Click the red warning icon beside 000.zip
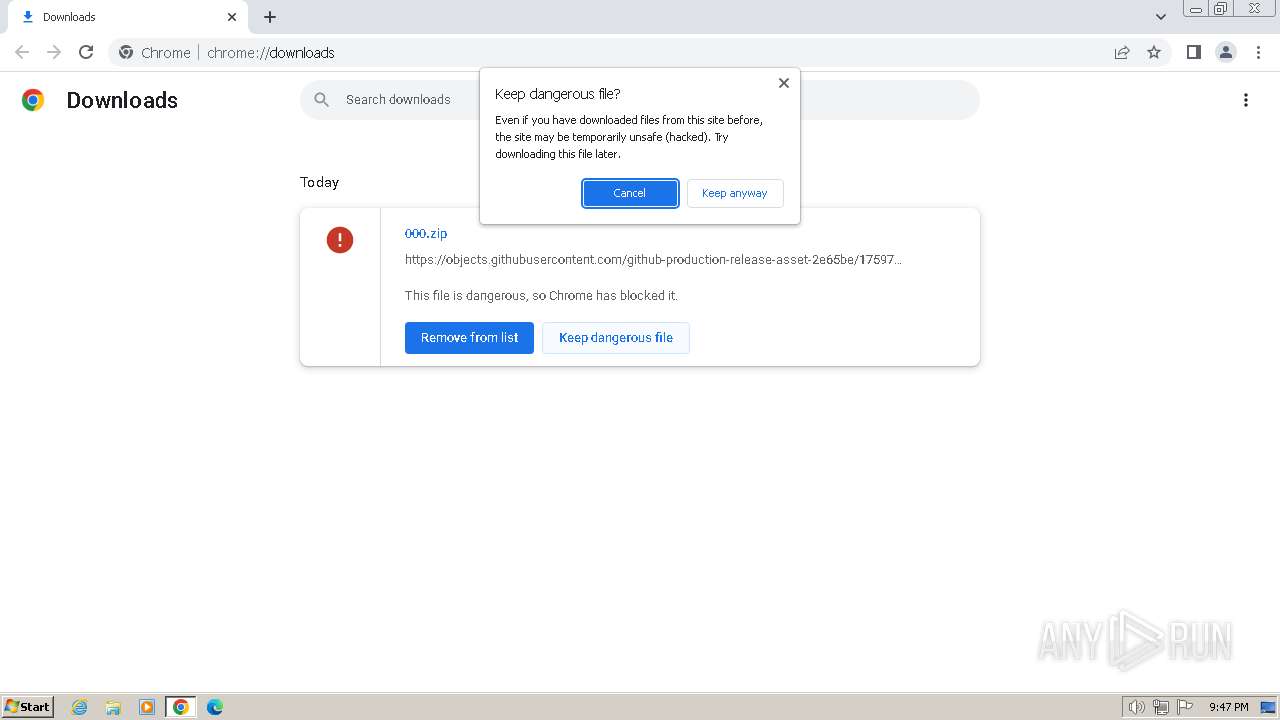The image size is (1280, 720). [340, 240]
